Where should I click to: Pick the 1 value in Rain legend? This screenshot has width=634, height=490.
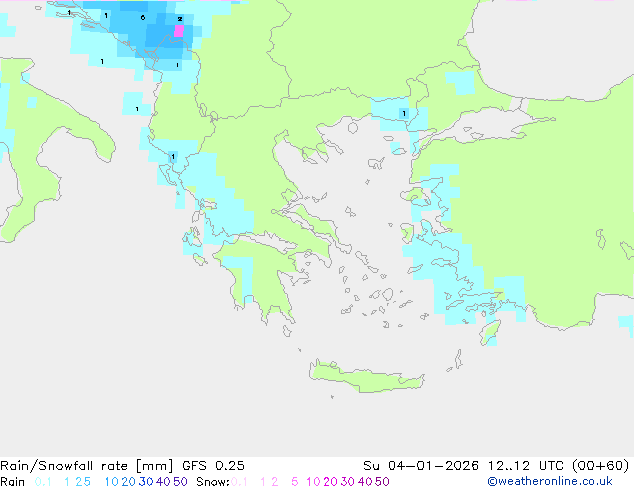click(x=67, y=482)
